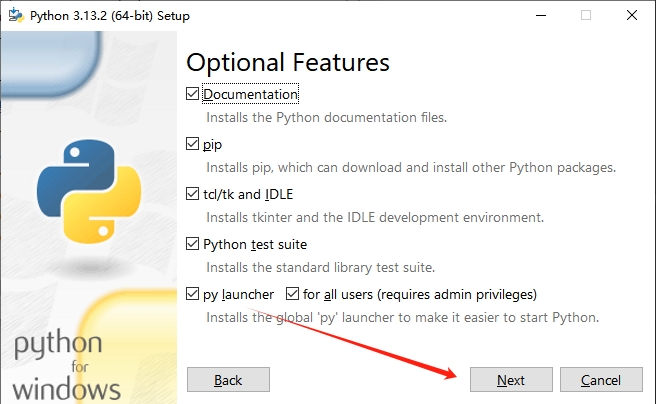The image size is (656, 404).
Task: Uncheck the Documentation checkbox
Action: [x=192, y=94]
